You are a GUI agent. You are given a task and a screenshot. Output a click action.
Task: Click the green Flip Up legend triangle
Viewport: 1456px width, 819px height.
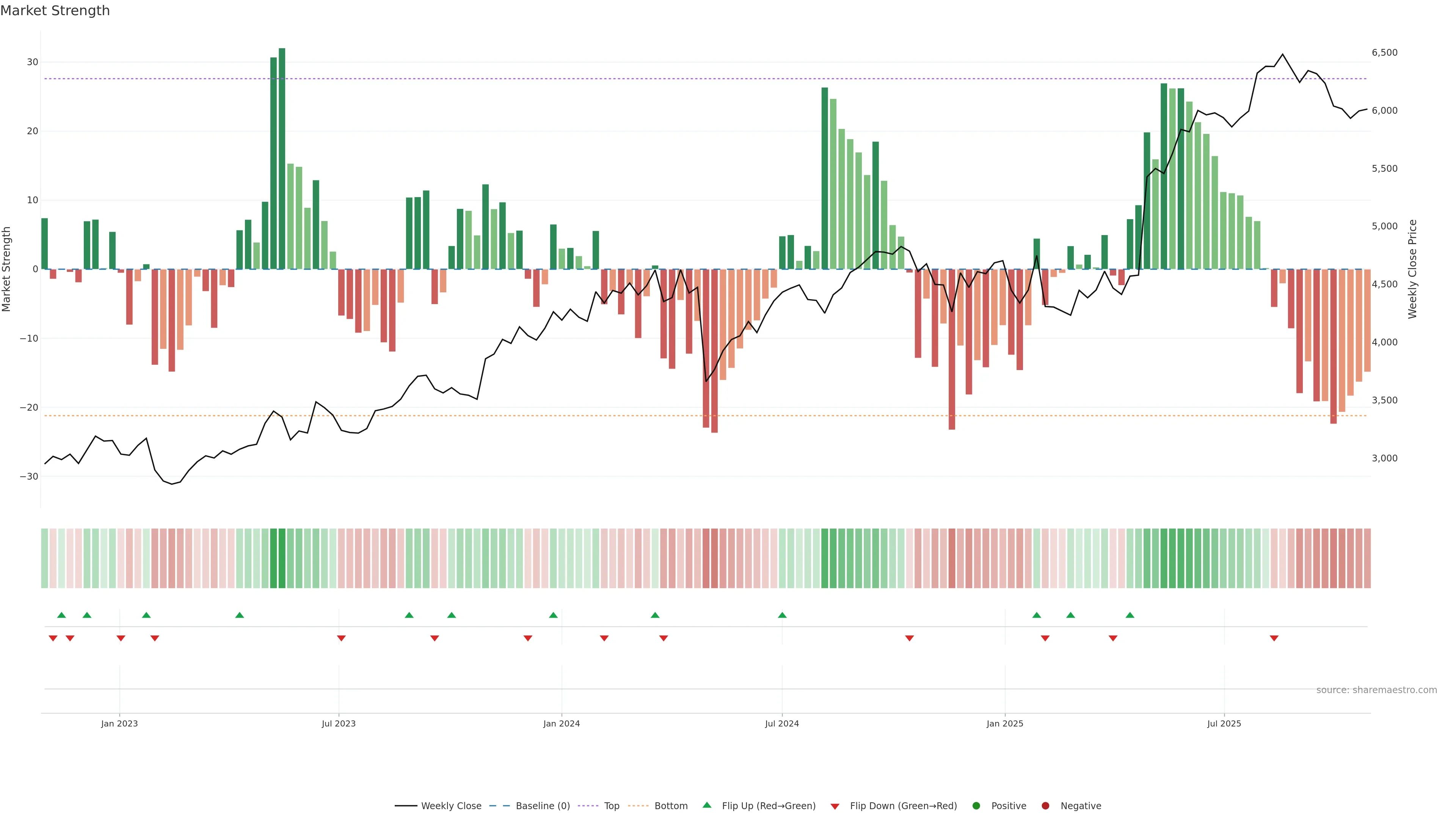706,805
